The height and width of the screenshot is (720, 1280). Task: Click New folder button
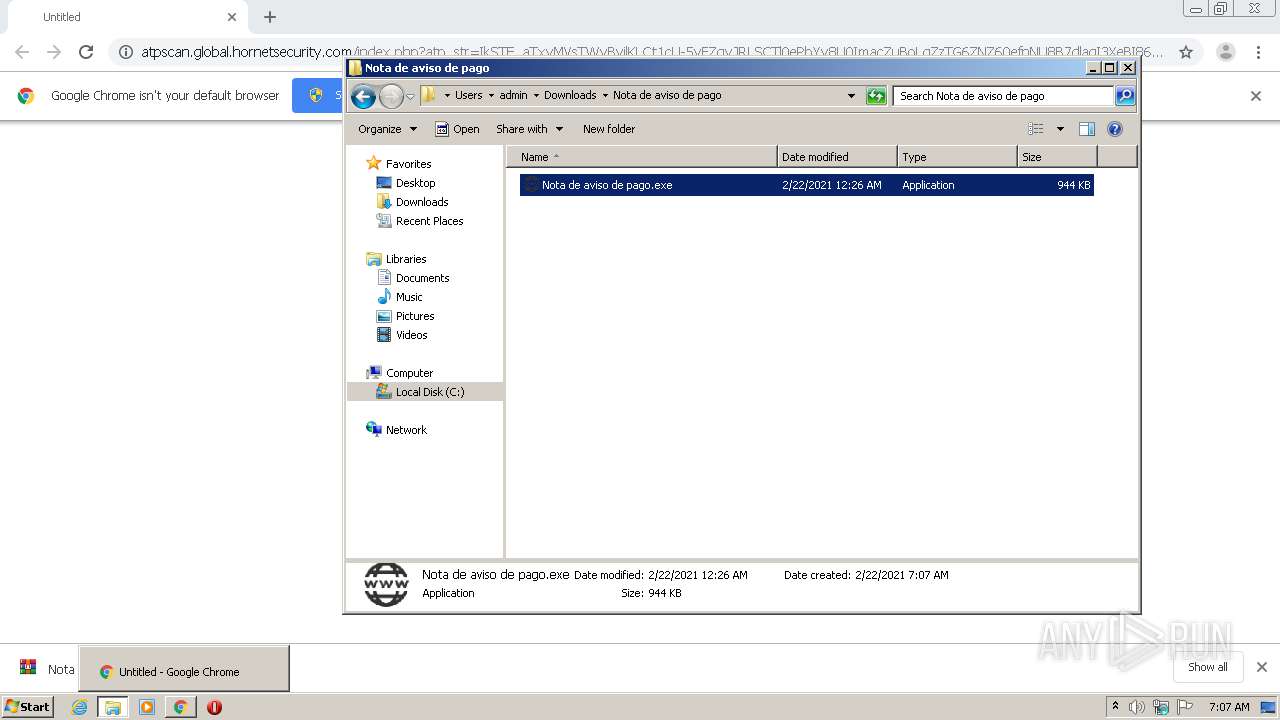click(x=609, y=129)
